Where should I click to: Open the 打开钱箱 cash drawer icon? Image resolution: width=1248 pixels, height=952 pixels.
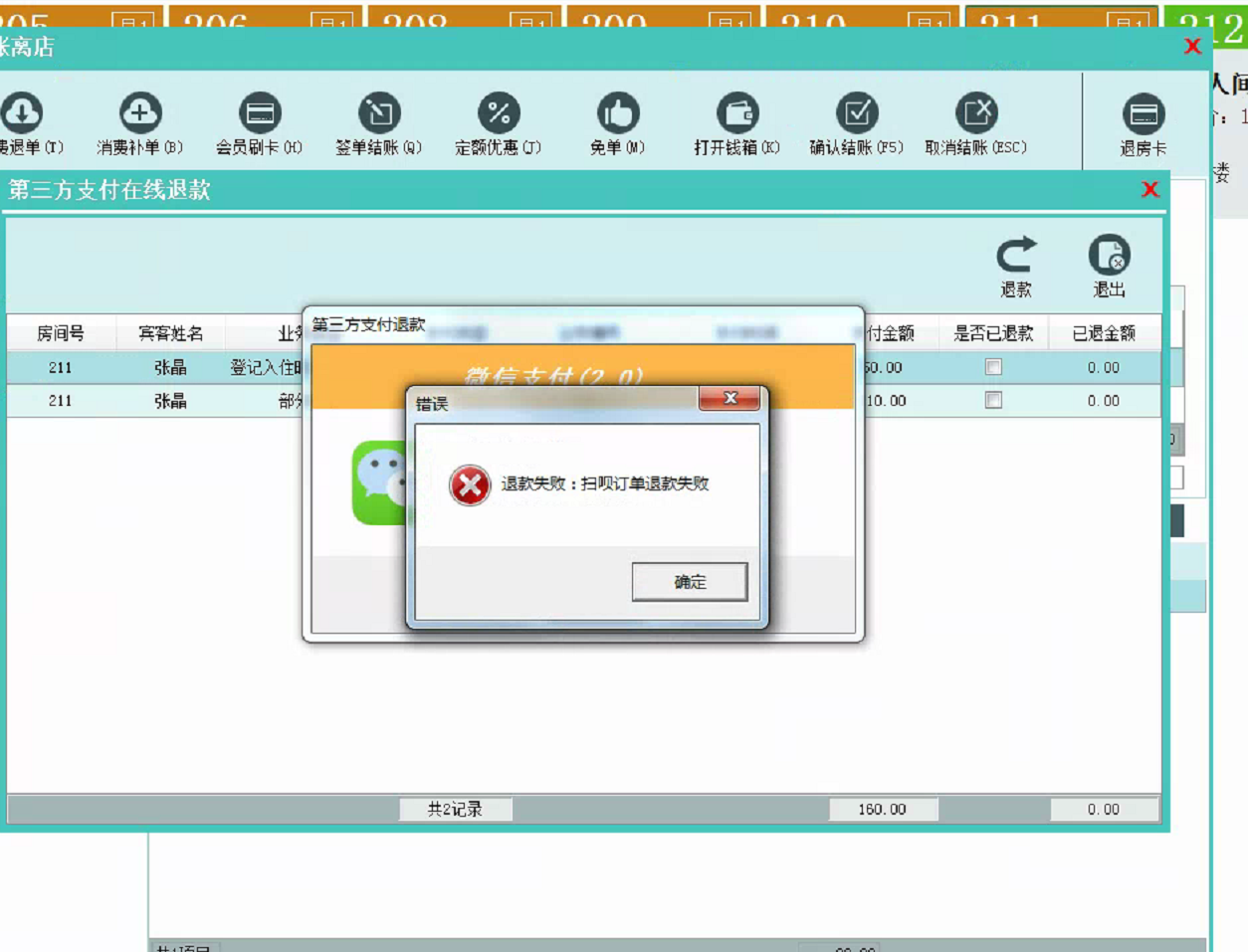coord(737,113)
